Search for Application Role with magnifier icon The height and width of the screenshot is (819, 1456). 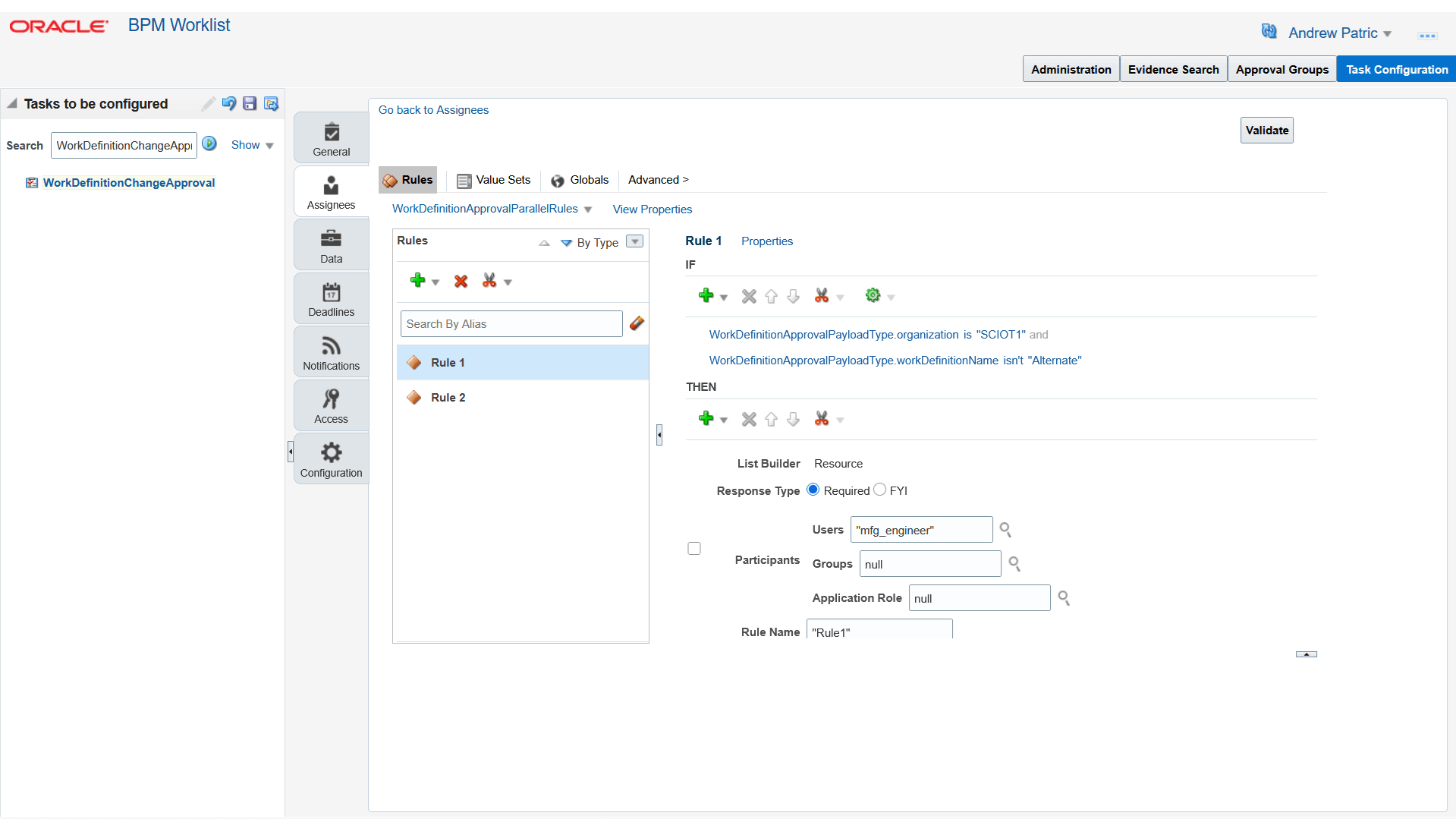click(1064, 598)
